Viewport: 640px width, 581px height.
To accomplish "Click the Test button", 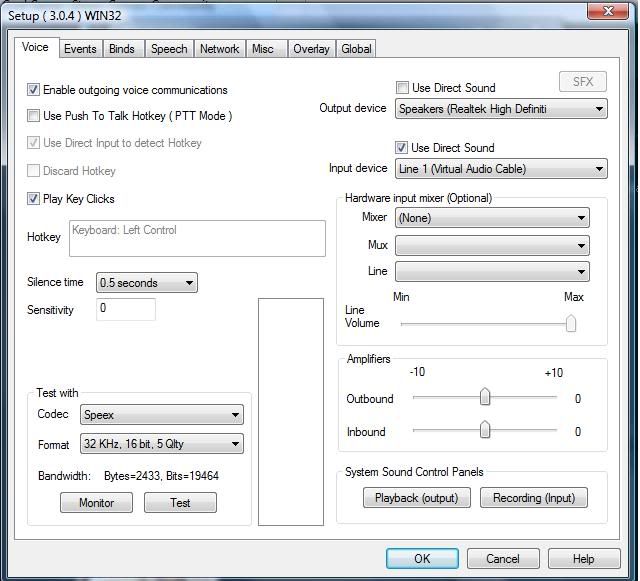I will [180, 503].
